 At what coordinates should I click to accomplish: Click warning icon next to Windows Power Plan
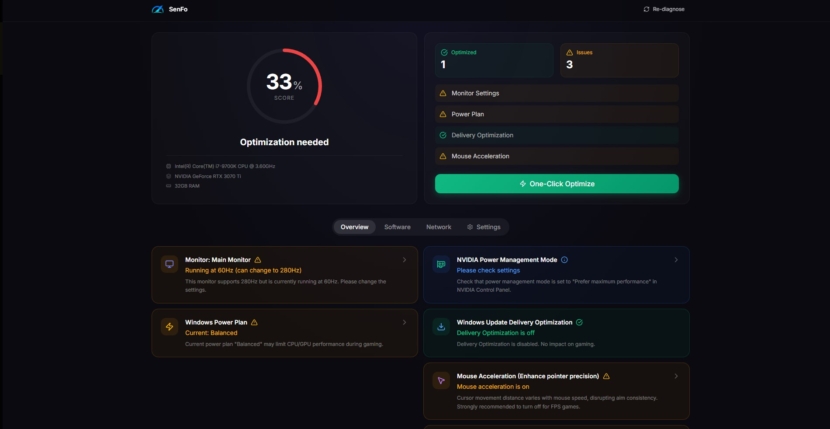click(254, 322)
